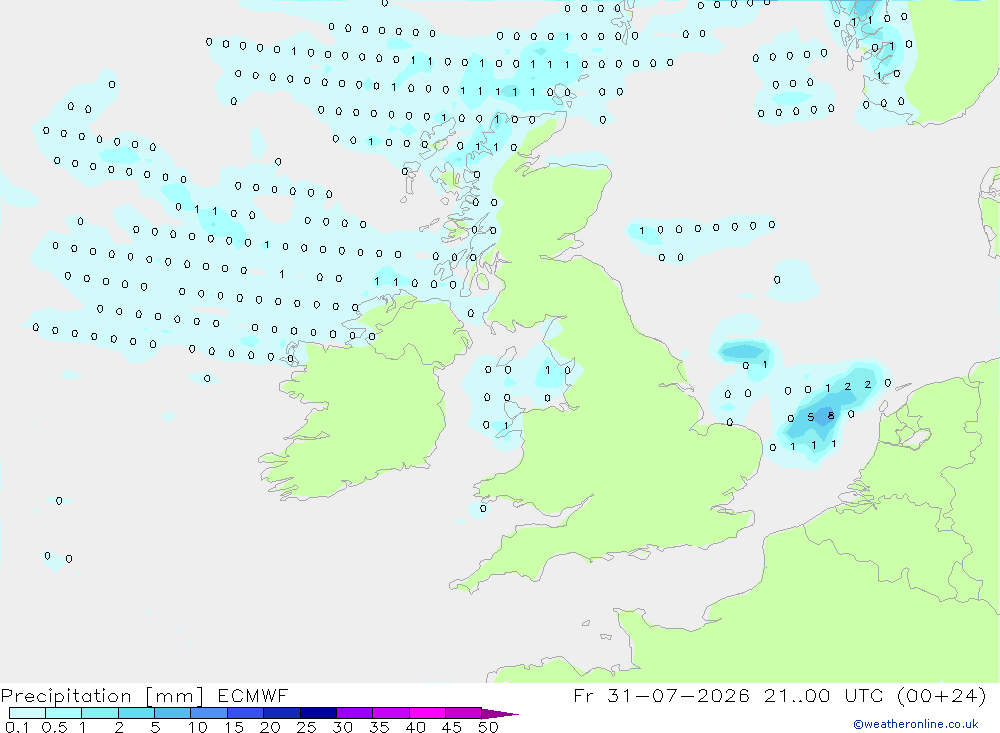Click the blue swatch between 10 and 15
This screenshot has height=733, width=1000.
209,713
